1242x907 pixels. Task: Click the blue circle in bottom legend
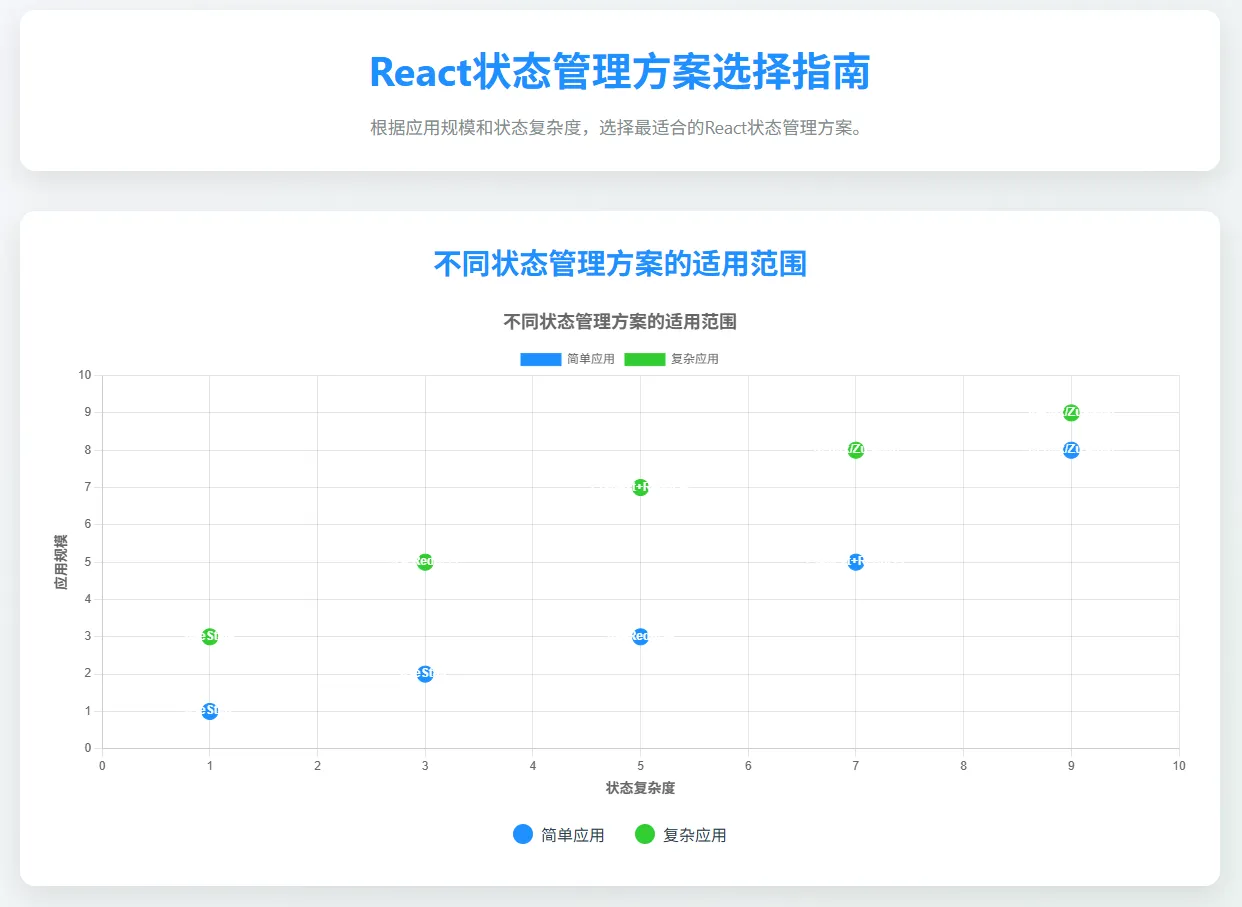pyautogui.click(x=523, y=834)
